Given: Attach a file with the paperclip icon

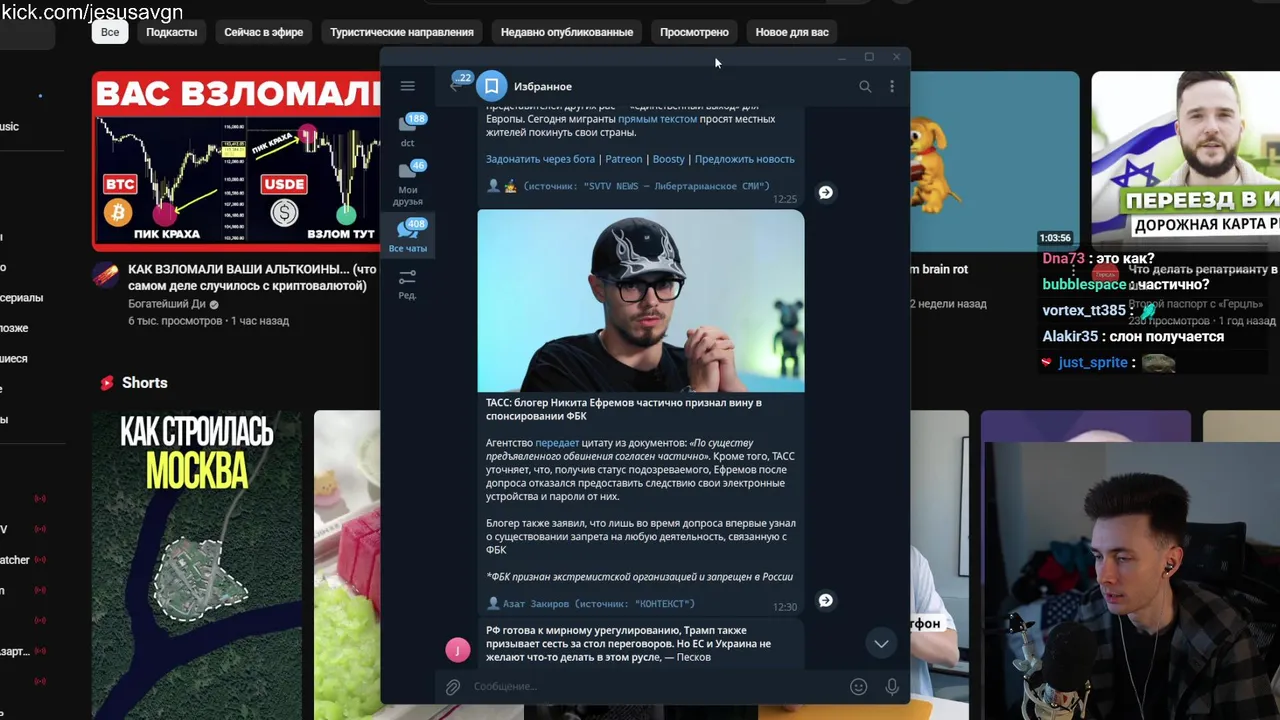Looking at the screenshot, I should tap(453, 687).
